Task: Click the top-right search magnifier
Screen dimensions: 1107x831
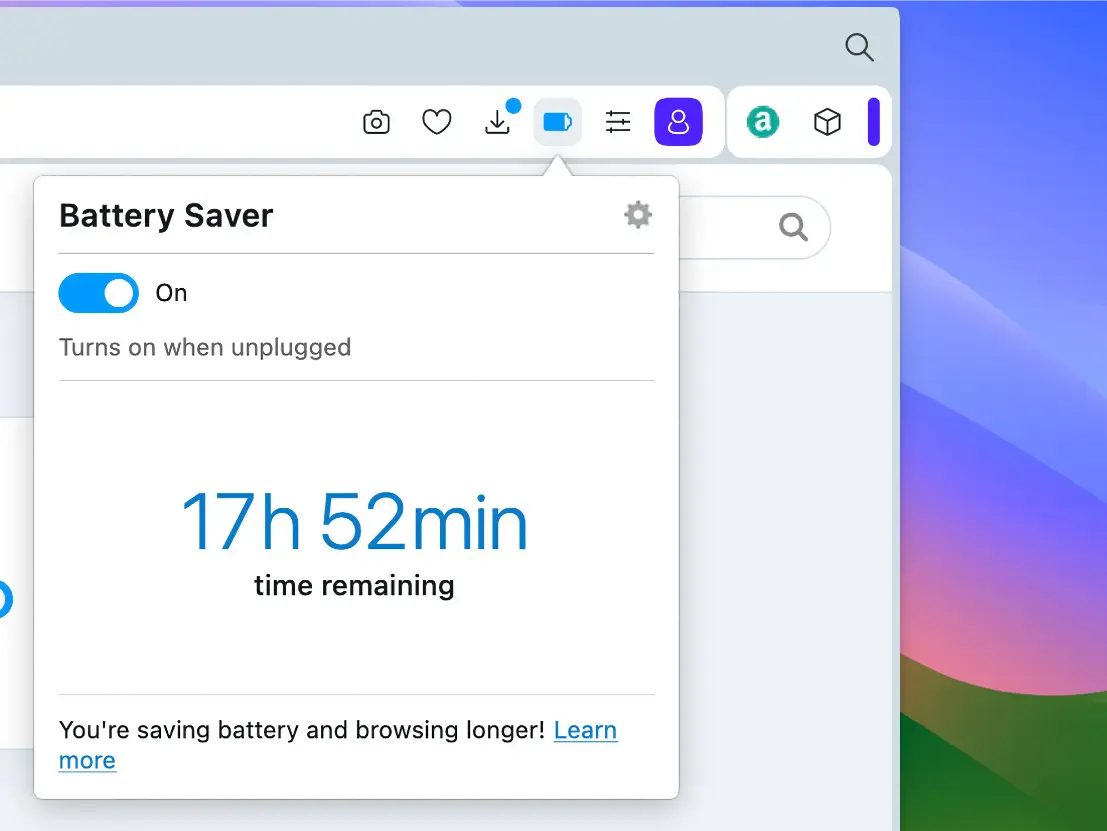Action: (859, 47)
